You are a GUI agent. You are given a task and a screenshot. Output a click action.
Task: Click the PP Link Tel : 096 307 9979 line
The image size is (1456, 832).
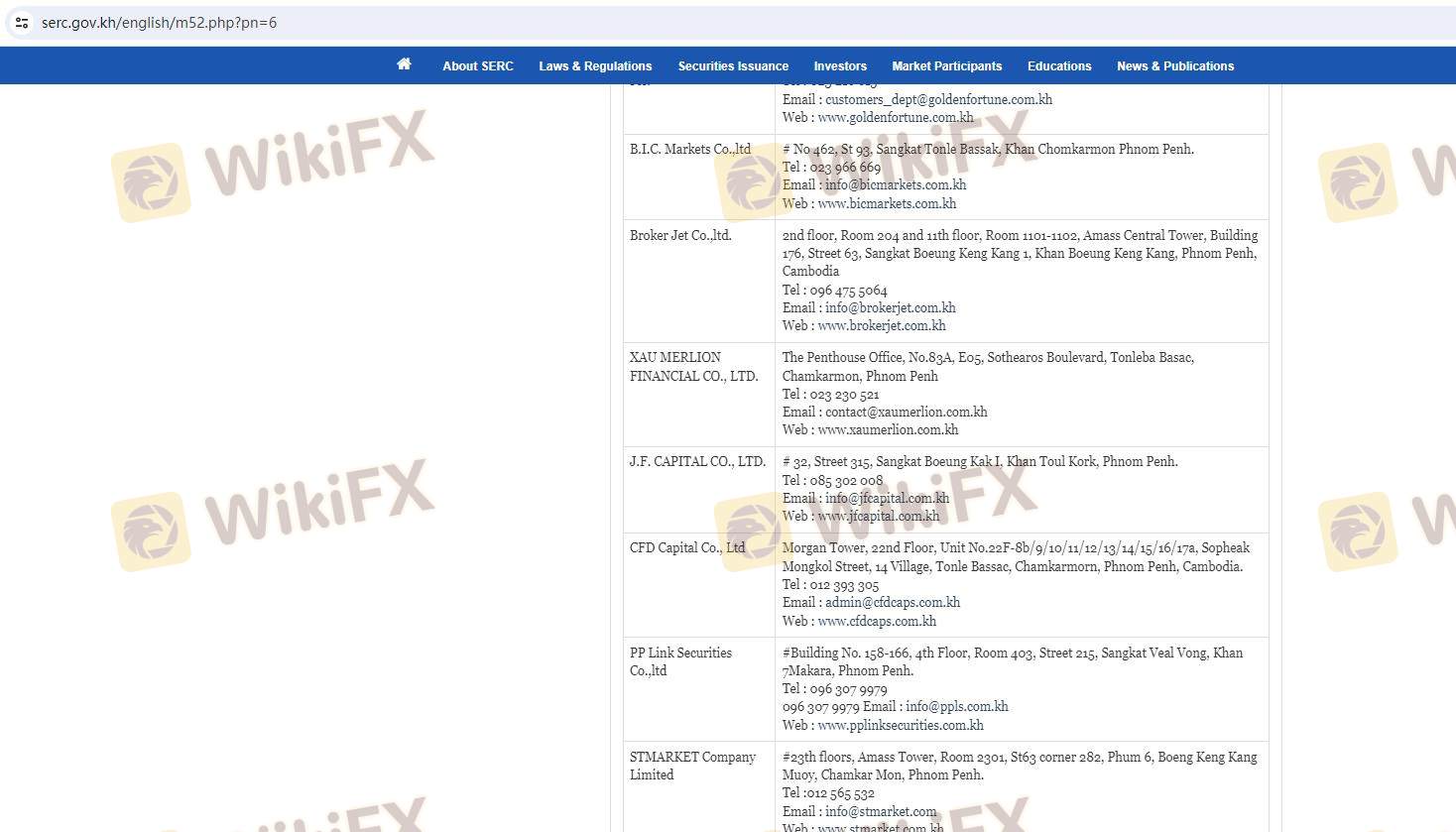point(834,688)
